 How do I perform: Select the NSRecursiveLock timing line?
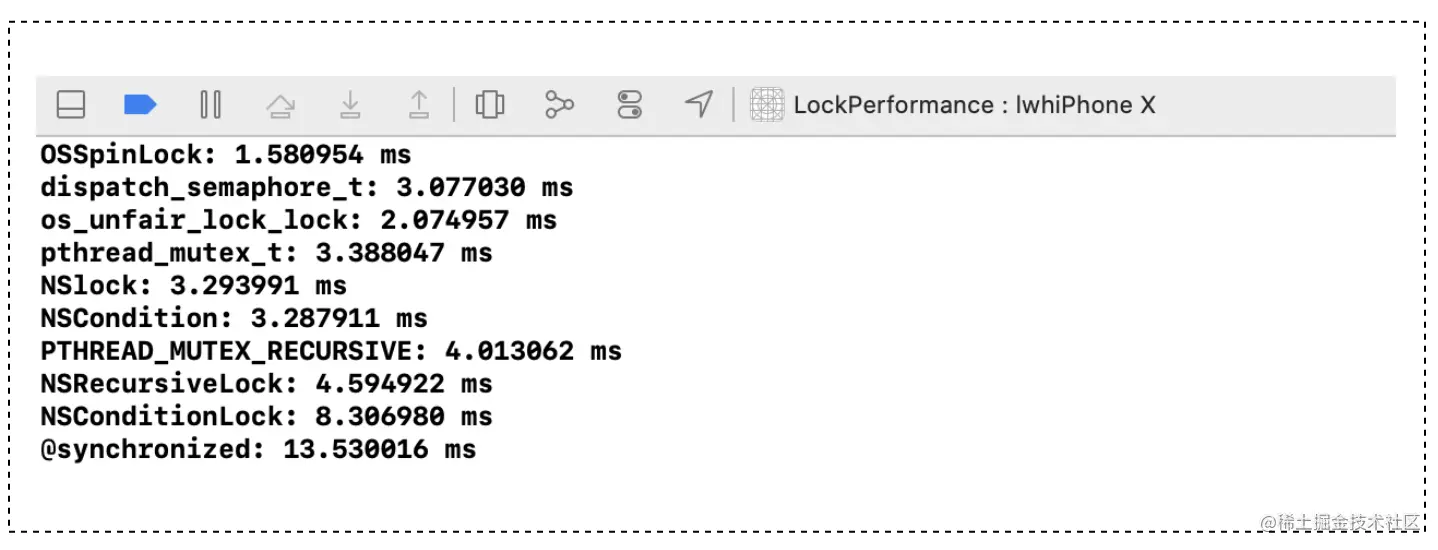[x=267, y=384]
